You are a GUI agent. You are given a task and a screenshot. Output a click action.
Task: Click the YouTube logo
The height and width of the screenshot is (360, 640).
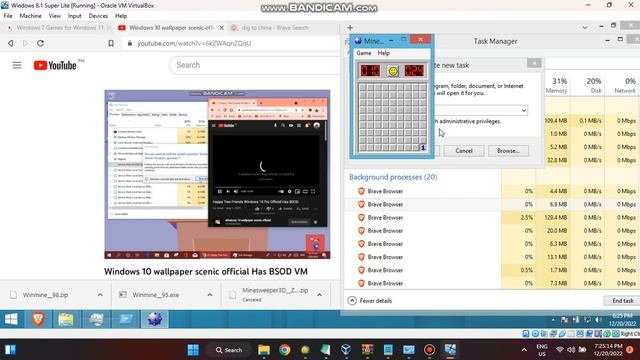[55, 65]
